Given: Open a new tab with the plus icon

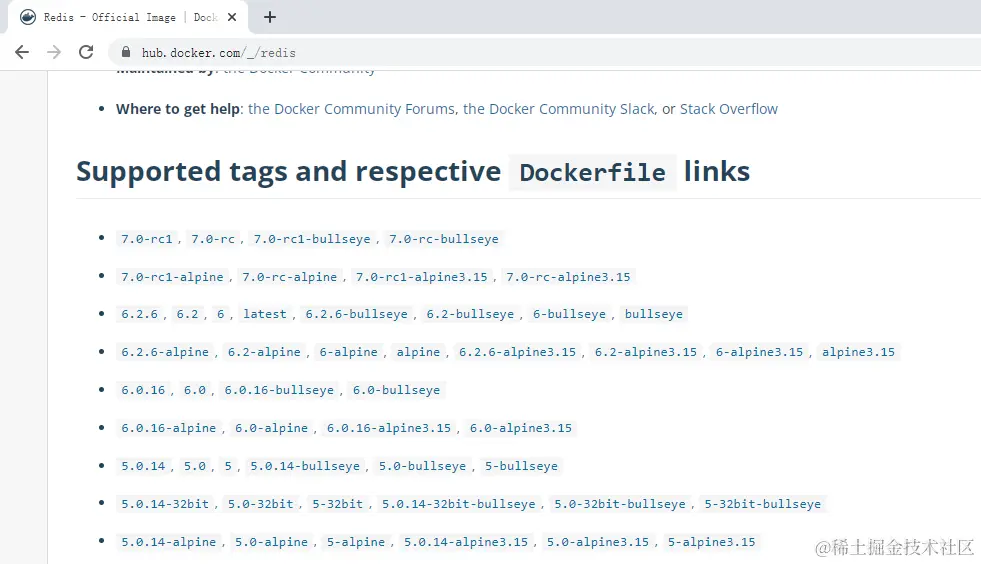Looking at the screenshot, I should (270, 17).
